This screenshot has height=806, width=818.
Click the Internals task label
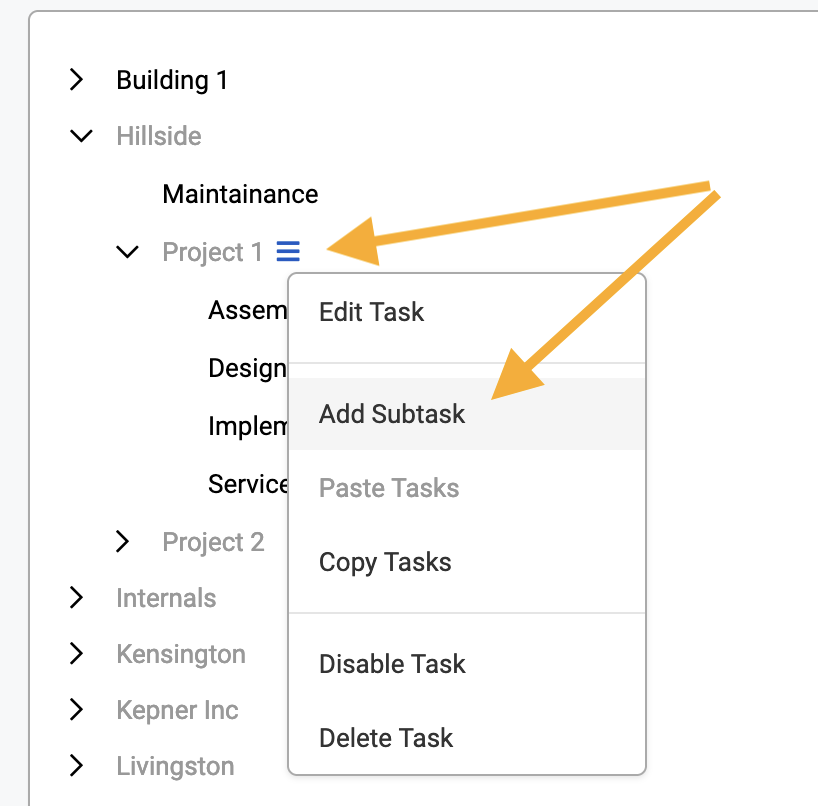point(166,598)
